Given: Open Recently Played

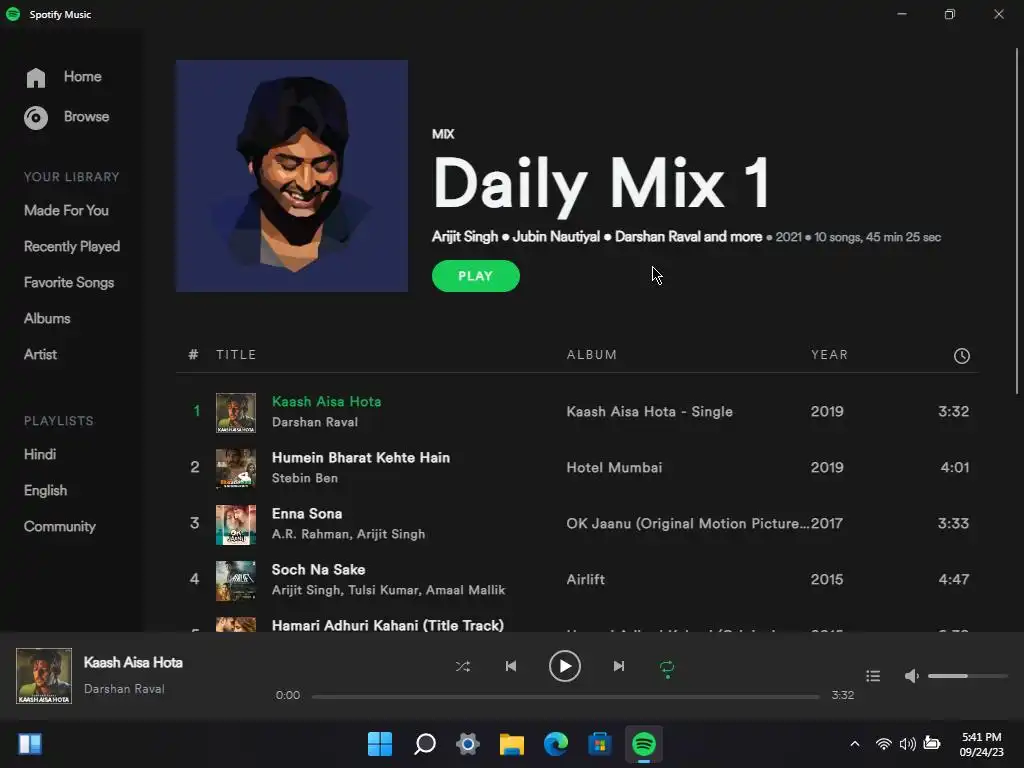Looking at the screenshot, I should coord(72,246).
